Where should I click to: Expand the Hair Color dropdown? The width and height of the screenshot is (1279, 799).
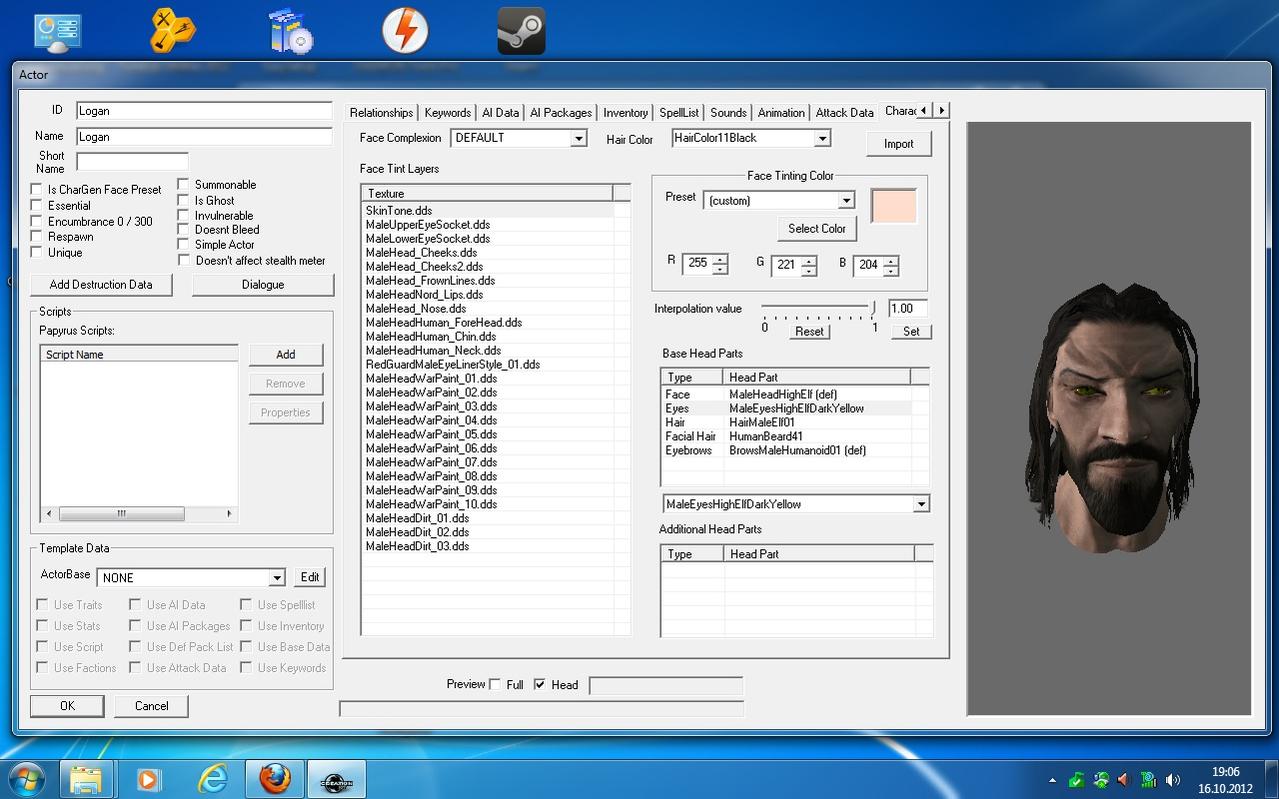[822, 139]
